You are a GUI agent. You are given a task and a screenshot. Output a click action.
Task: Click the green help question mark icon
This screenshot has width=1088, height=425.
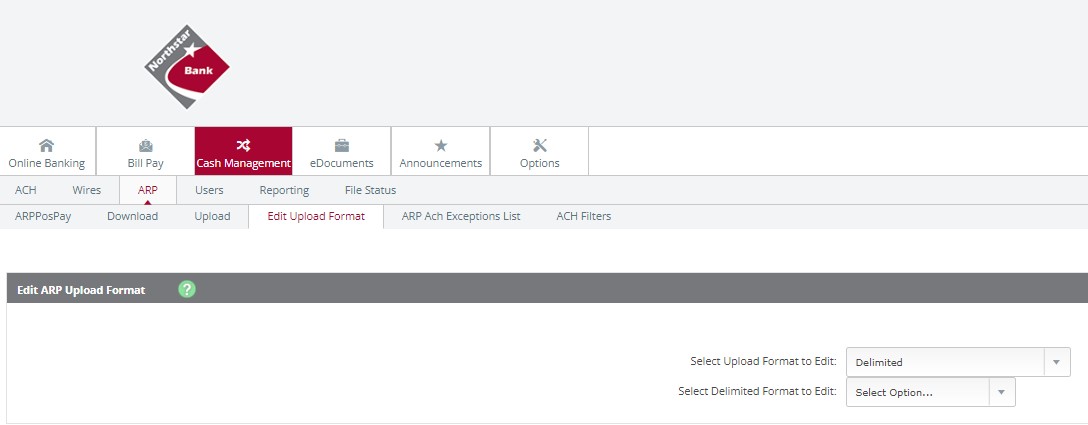[x=187, y=290]
